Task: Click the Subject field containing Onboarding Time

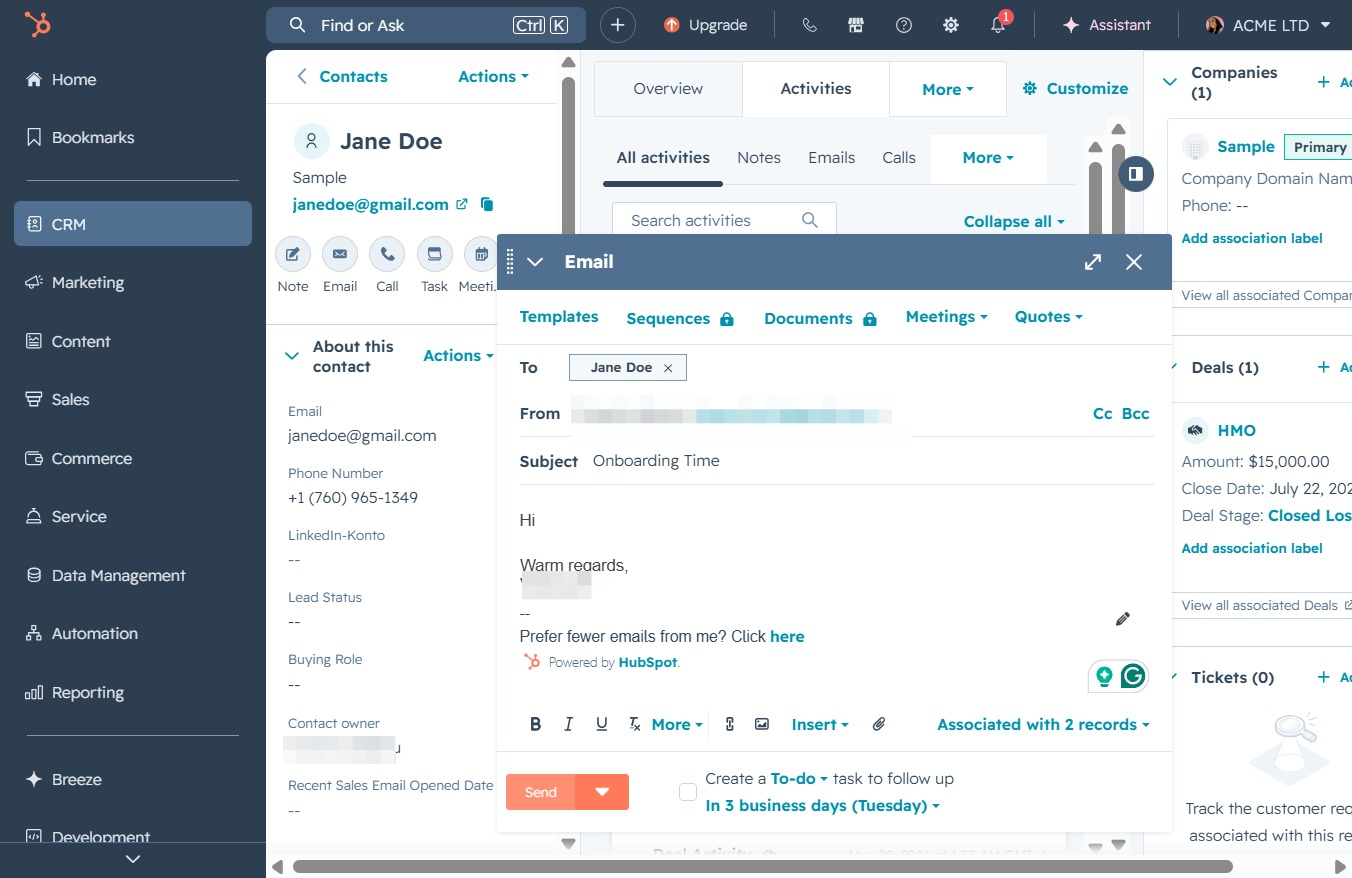Action: click(x=872, y=461)
